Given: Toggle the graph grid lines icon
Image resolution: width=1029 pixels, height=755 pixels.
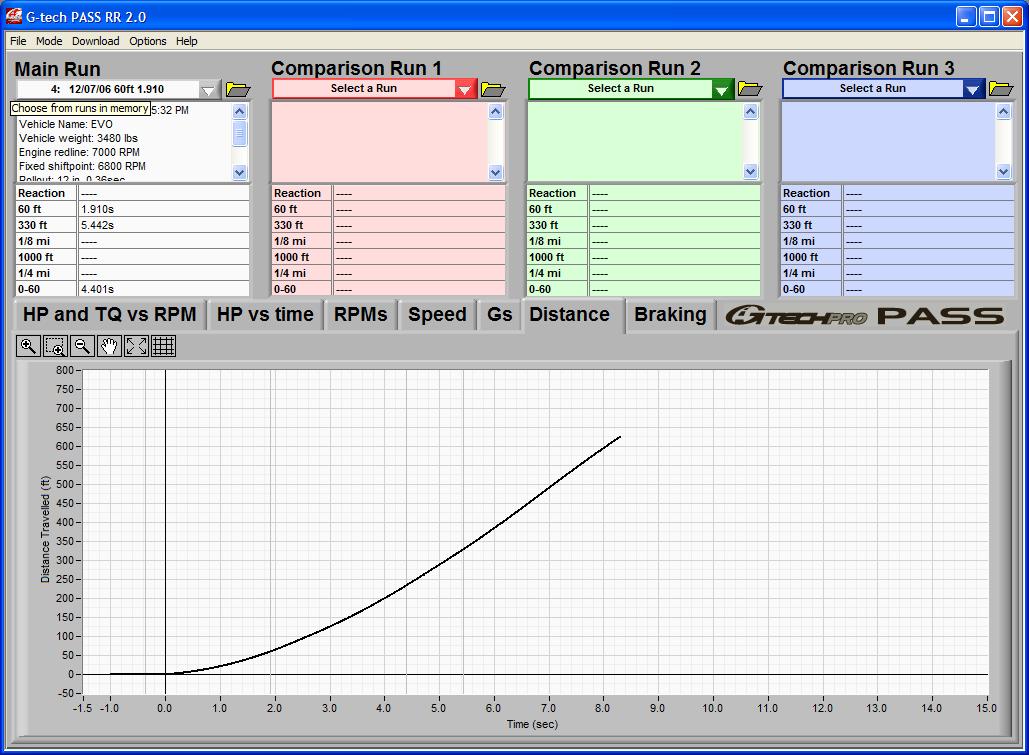Looking at the screenshot, I should pyautogui.click(x=164, y=346).
